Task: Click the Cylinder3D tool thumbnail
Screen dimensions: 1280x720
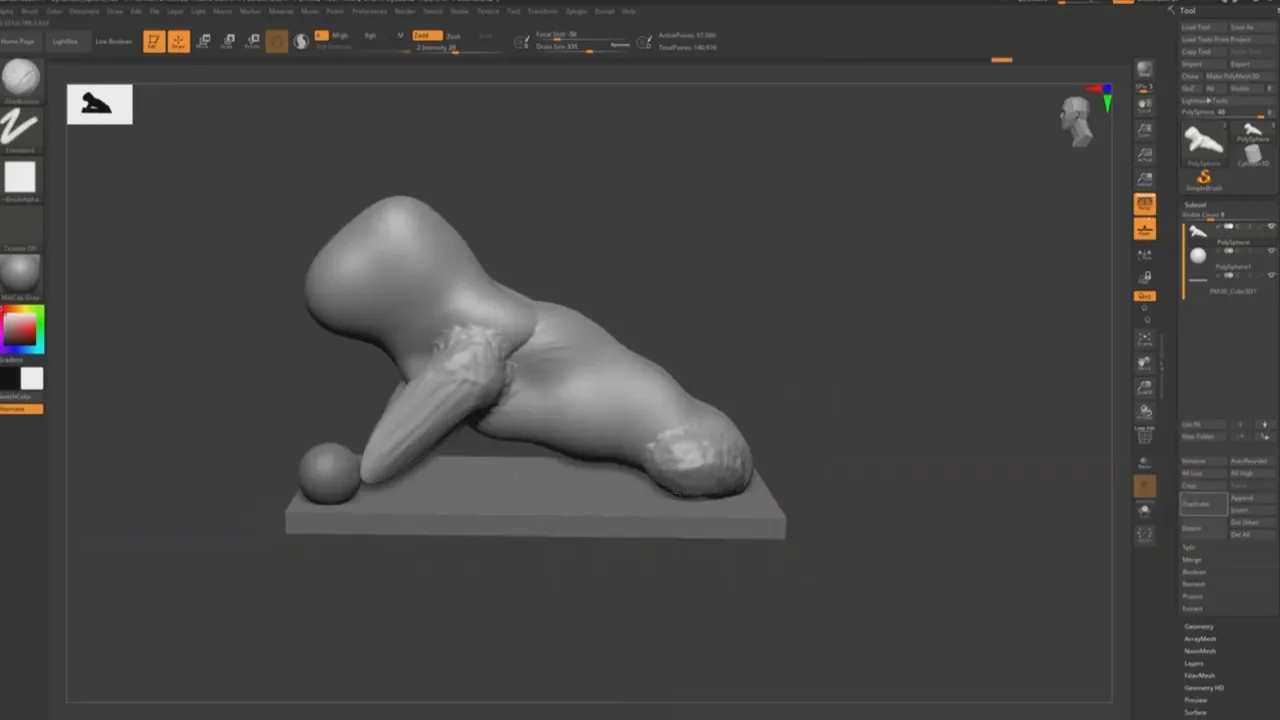Action: tap(1253, 157)
